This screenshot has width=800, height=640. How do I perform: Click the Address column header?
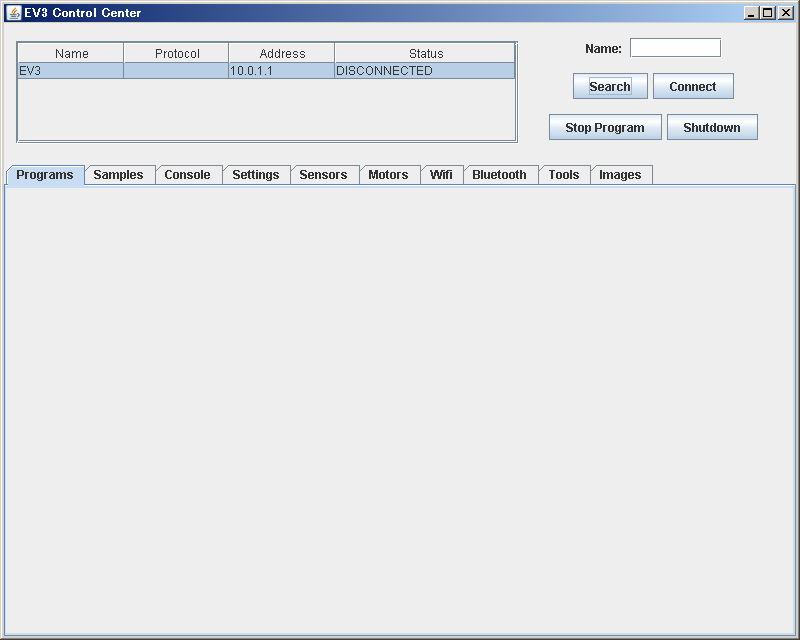coord(281,53)
